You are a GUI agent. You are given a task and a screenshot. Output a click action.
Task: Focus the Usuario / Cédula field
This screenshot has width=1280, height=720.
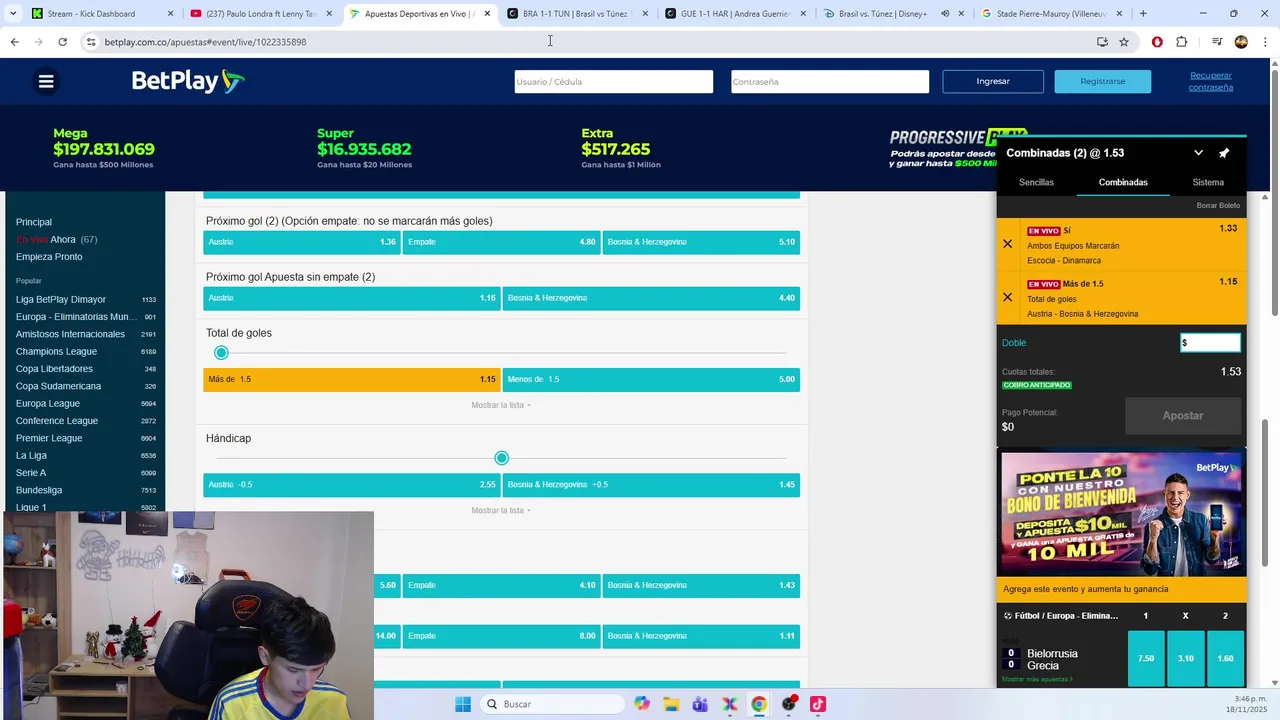tap(613, 81)
